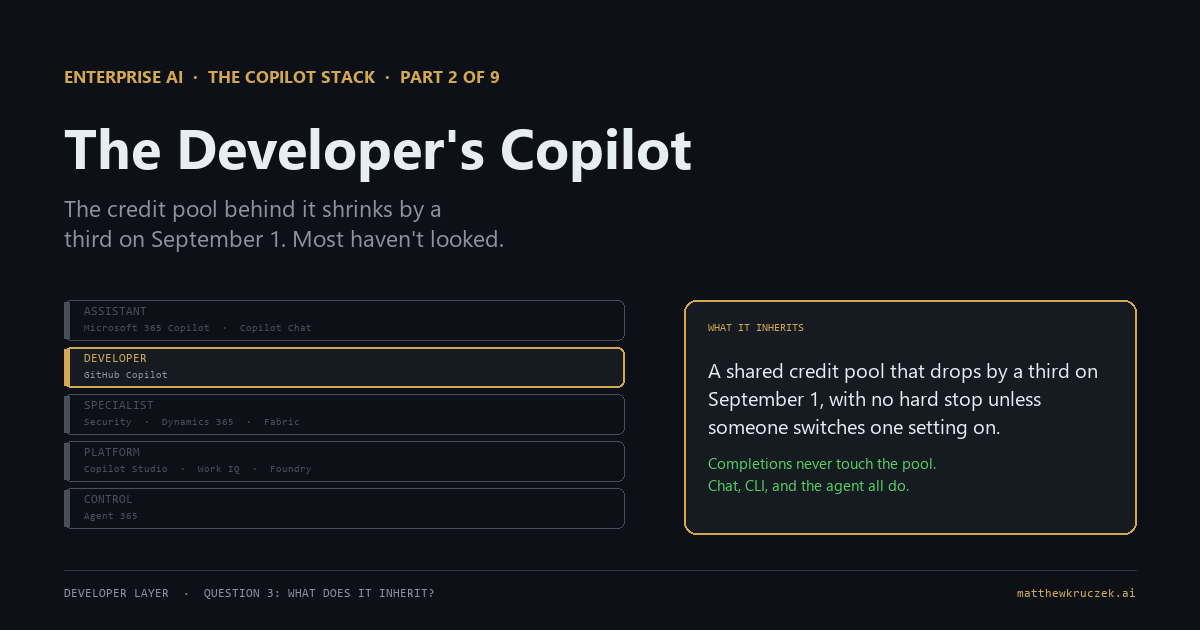The height and width of the screenshot is (630, 1200).
Task: Select the PLATFORM layer row
Action: pos(344,461)
